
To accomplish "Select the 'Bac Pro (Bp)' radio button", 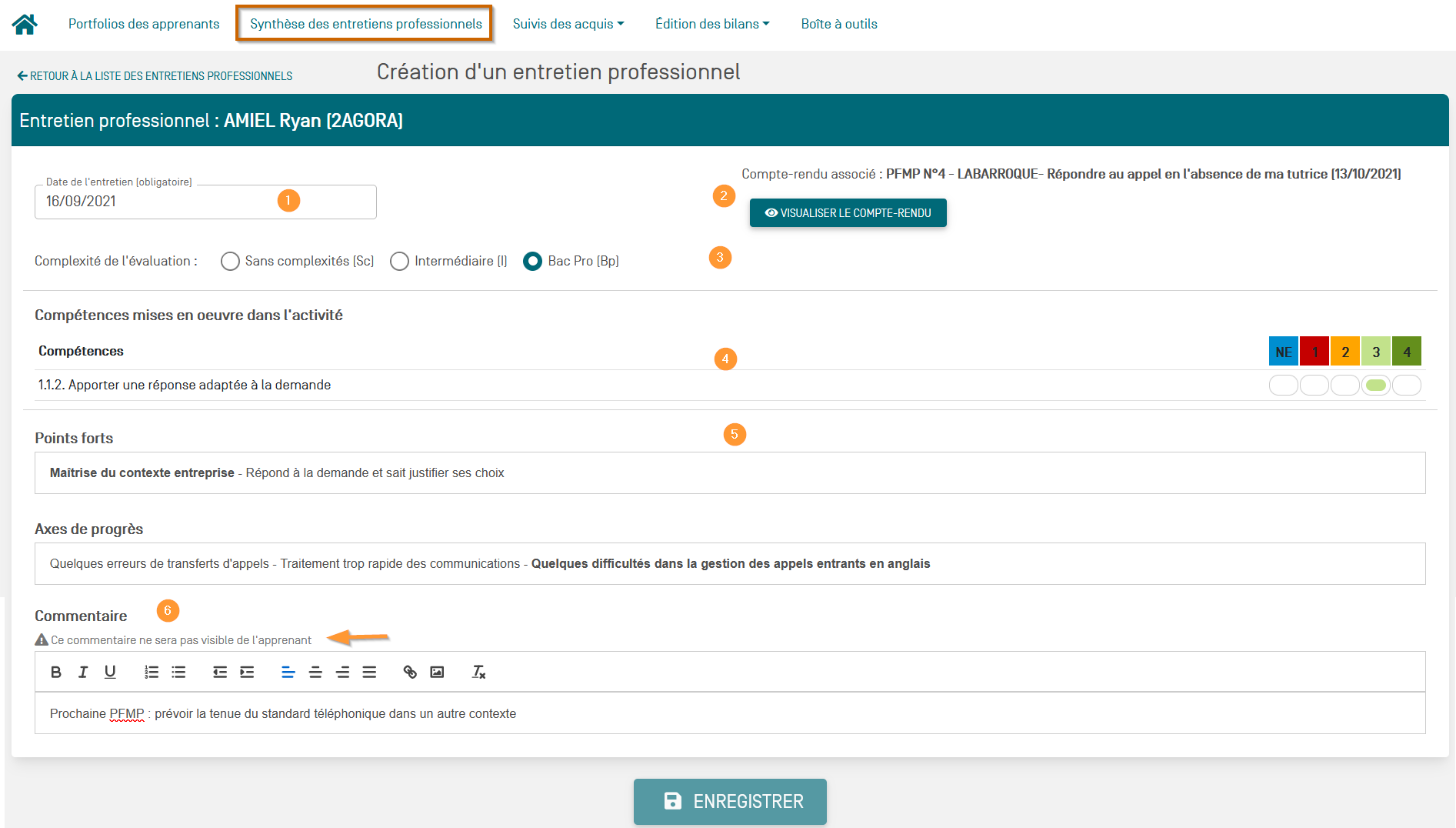I will tap(532, 262).
